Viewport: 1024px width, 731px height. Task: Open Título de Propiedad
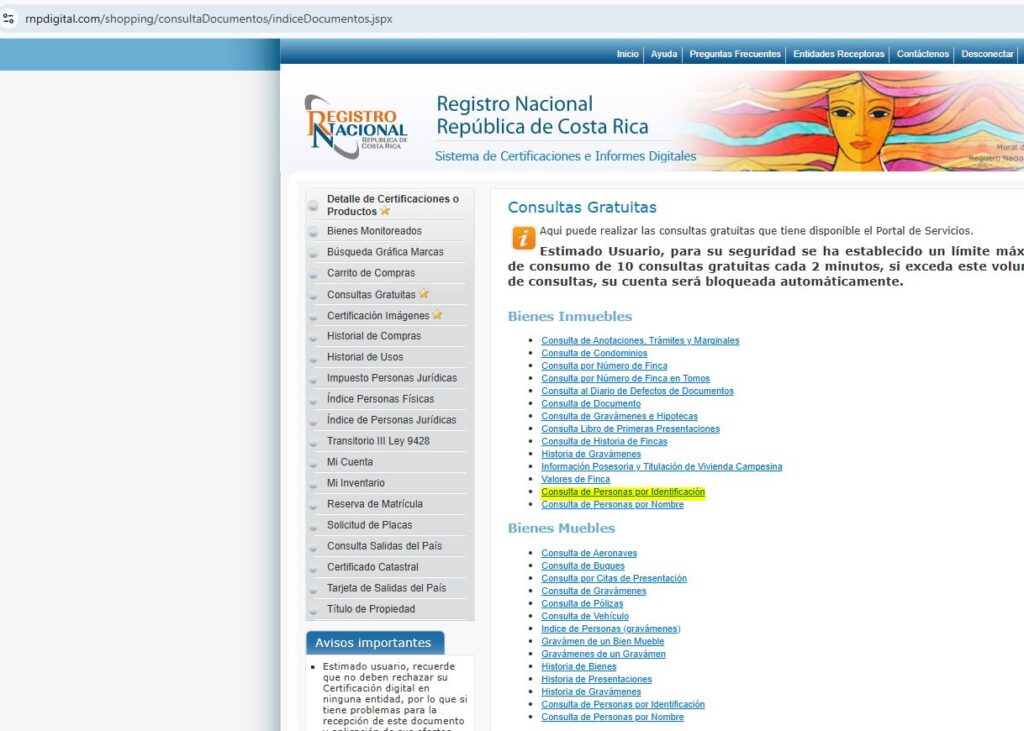(371, 609)
